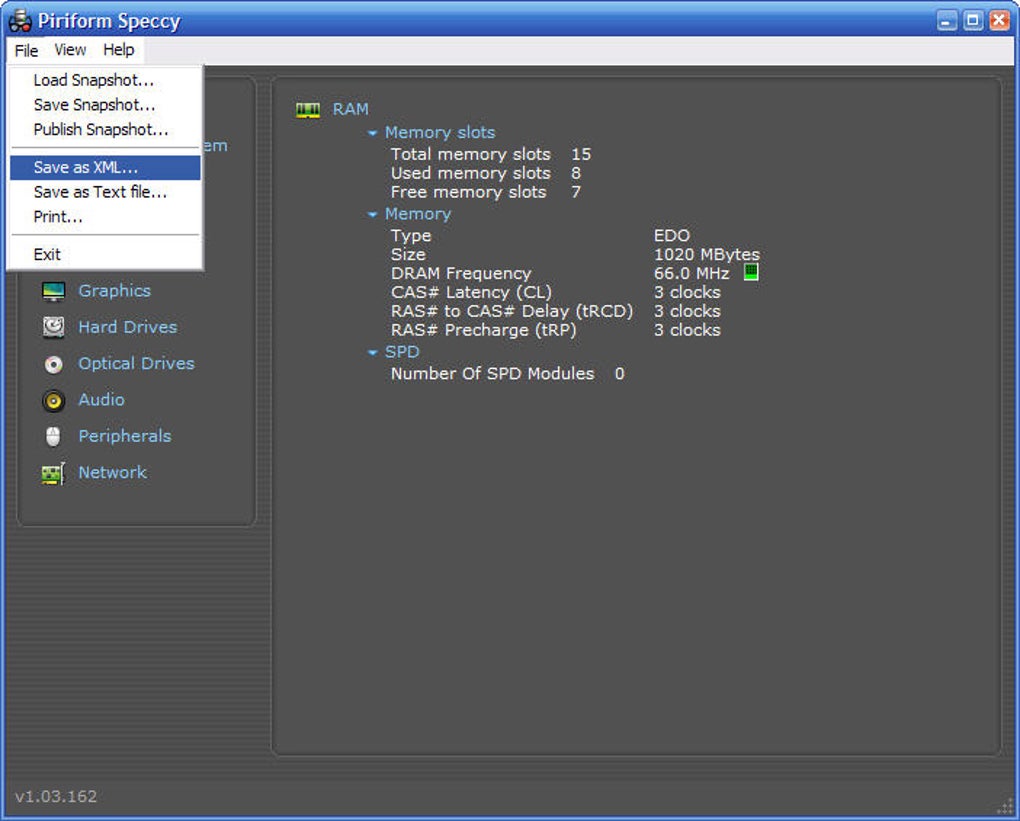Click green DRAM Frequency tray indicator
1020x821 pixels.
tap(751, 272)
